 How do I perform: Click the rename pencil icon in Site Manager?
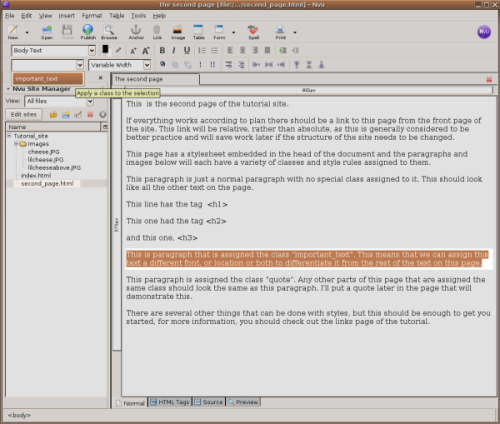click(x=78, y=115)
